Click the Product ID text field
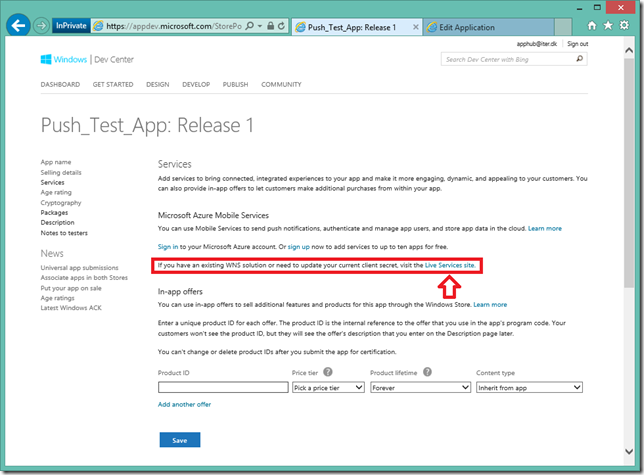 [223, 387]
